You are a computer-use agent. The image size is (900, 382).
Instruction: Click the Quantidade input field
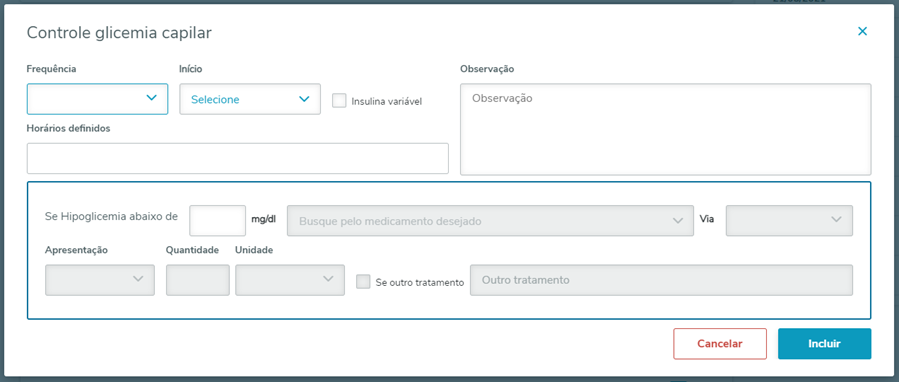[198, 280]
